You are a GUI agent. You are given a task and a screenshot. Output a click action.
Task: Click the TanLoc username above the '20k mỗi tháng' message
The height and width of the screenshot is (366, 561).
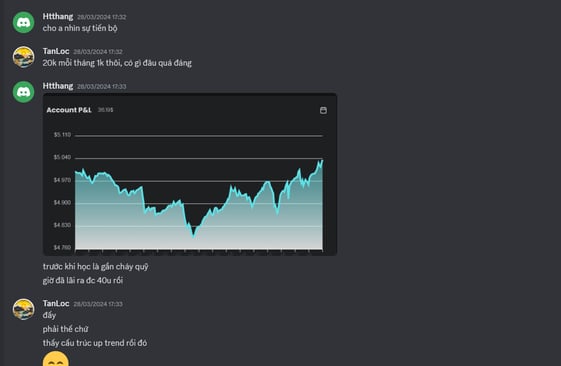[56, 51]
